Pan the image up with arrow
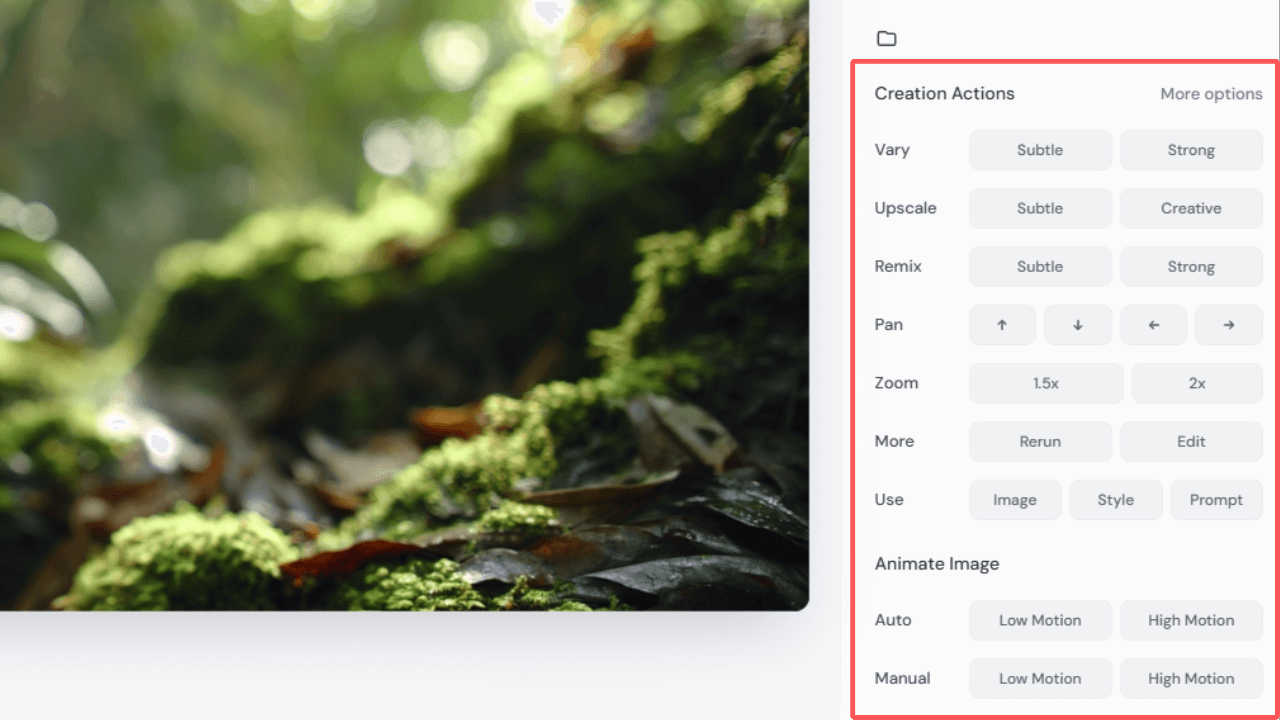1280x720 pixels. (x=1002, y=325)
